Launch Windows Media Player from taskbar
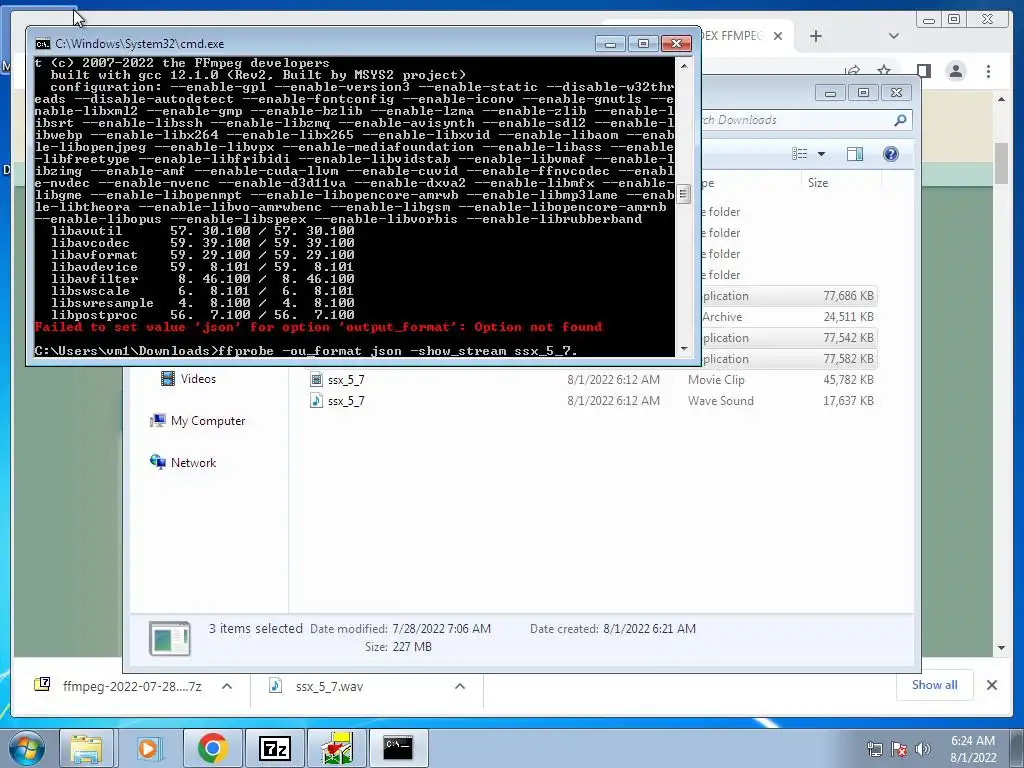 (x=150, y=748)
